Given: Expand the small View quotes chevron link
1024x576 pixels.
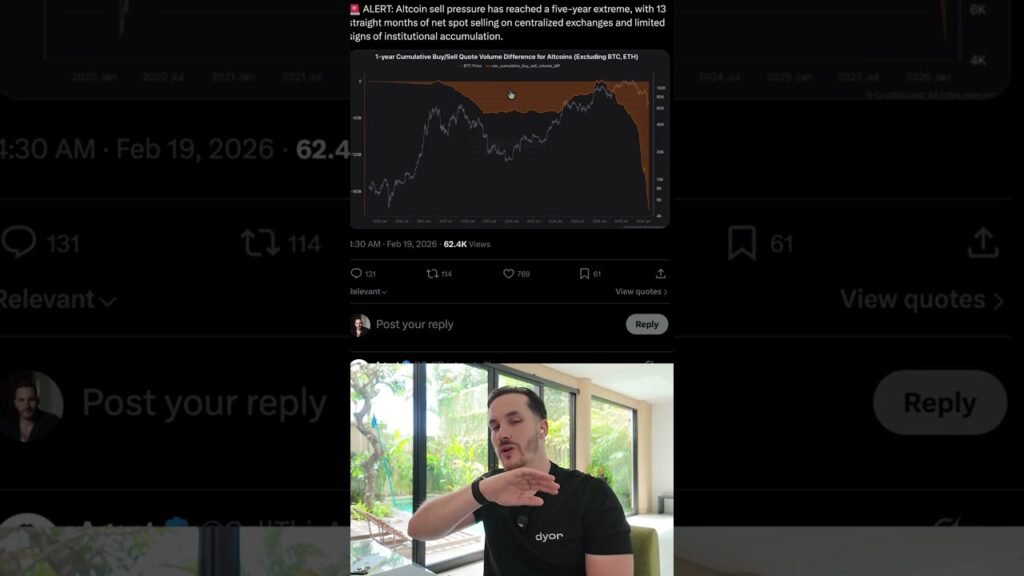Looking at the screenshot, I should pos(641,292).
